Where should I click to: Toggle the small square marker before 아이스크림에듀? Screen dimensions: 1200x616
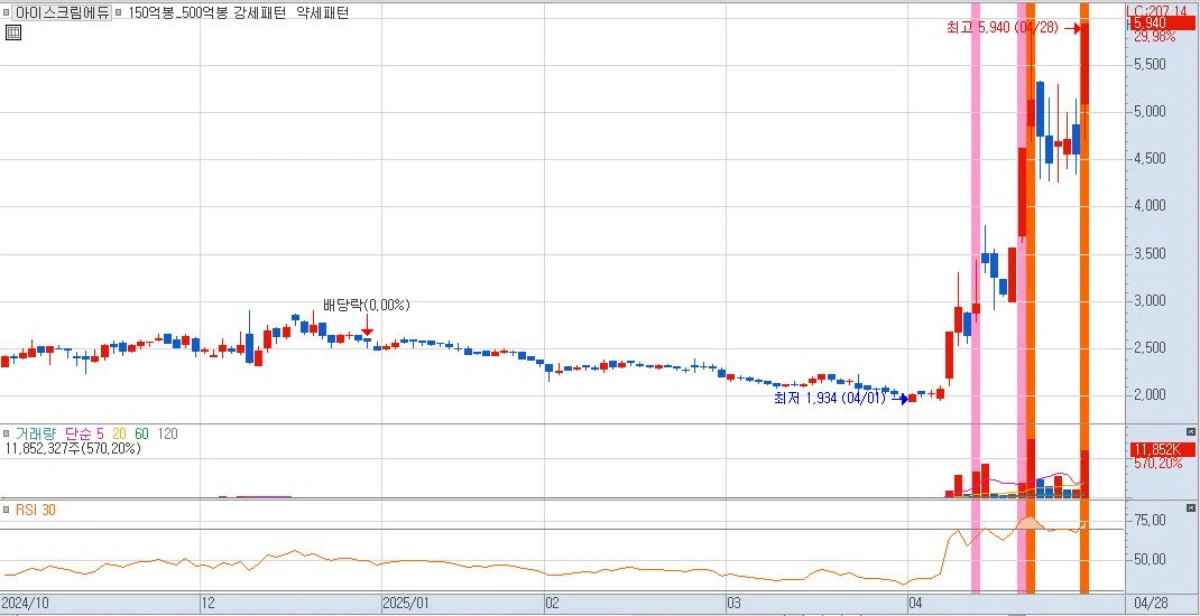(7, 13)
